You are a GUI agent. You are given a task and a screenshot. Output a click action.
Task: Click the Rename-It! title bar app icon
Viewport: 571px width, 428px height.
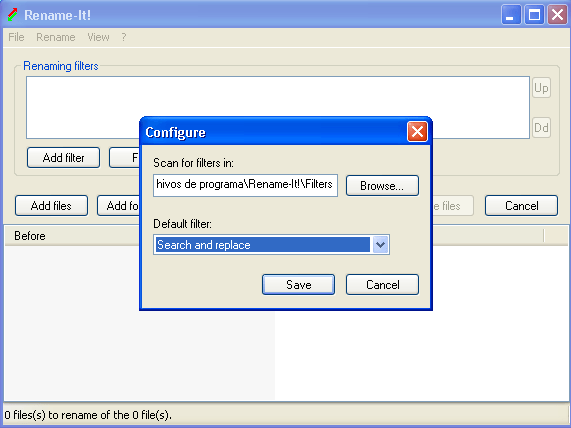coord(12,15)
